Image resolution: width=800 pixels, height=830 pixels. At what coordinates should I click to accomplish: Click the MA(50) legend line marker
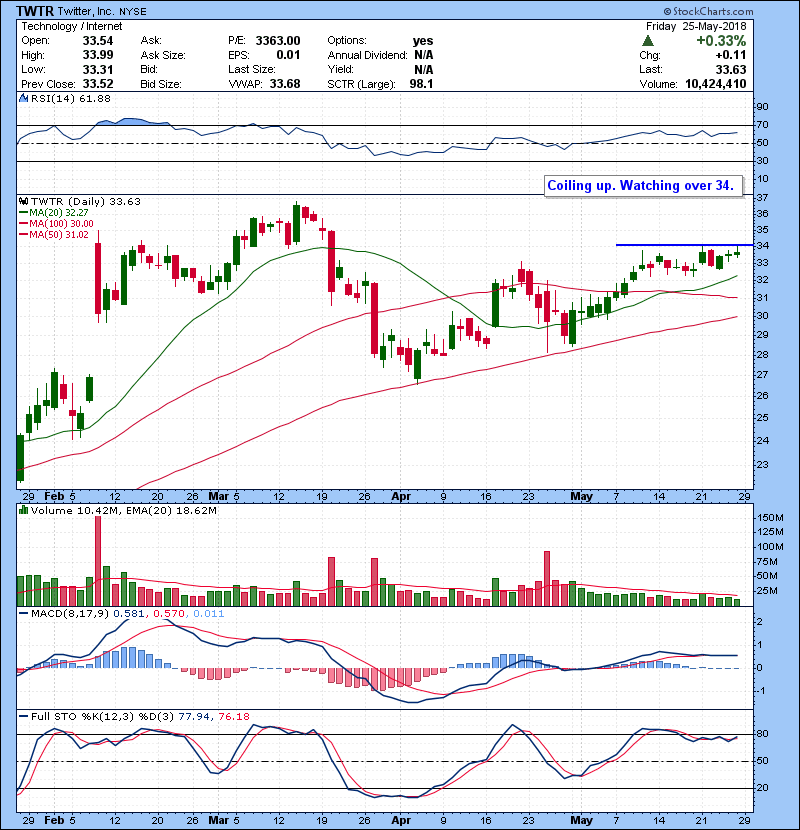[24, 235]
